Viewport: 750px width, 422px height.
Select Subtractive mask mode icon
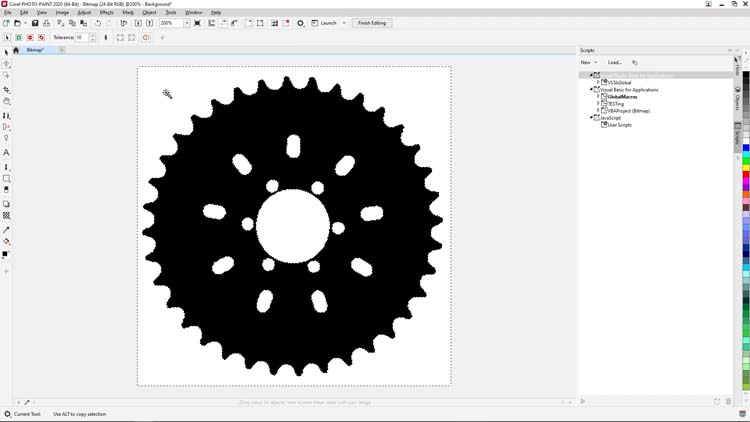click(x=30, y=37)
